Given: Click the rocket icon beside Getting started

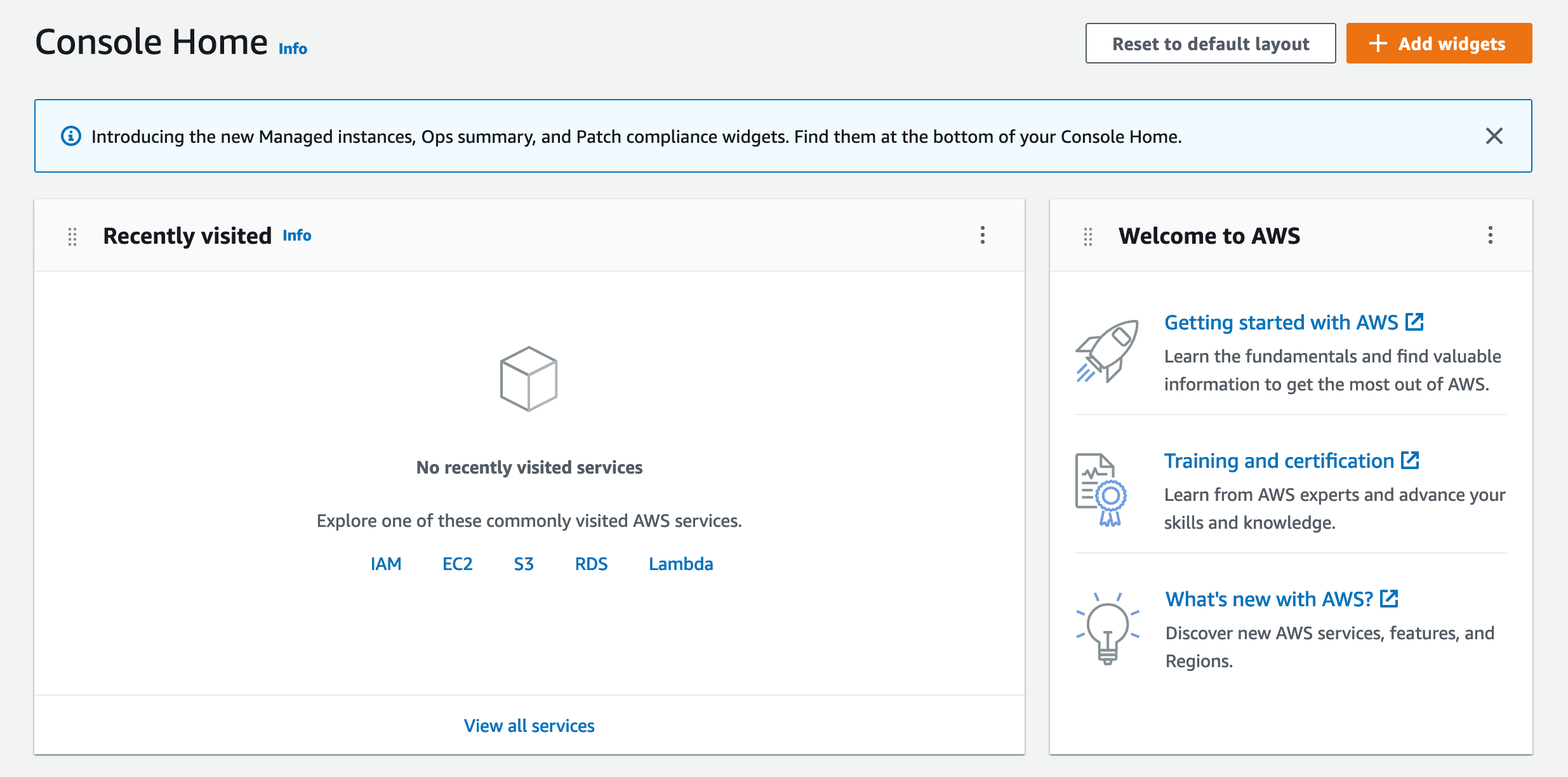Looking at the screenshot, I should point(1106,349).
